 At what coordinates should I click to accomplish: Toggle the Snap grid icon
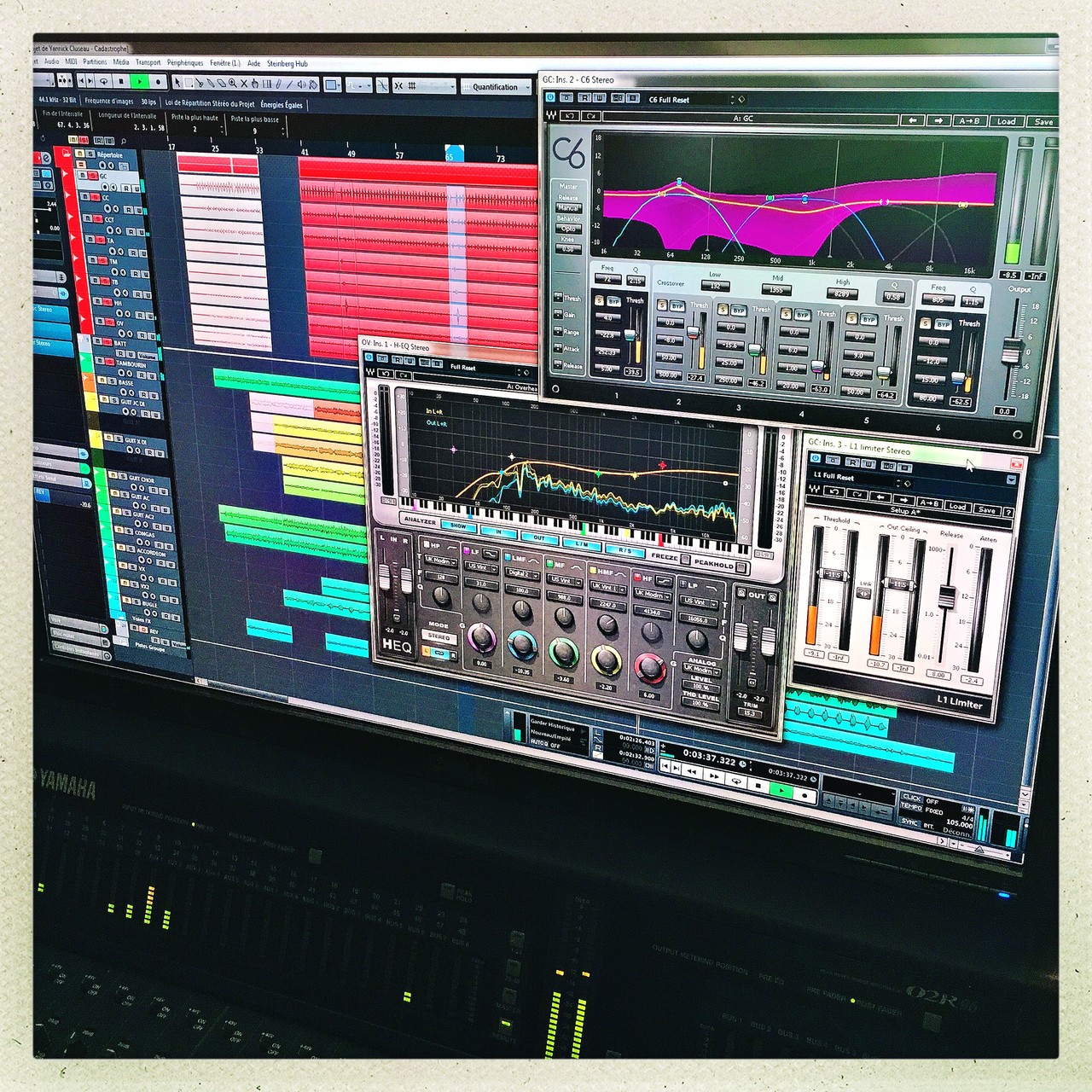(413, 86)
